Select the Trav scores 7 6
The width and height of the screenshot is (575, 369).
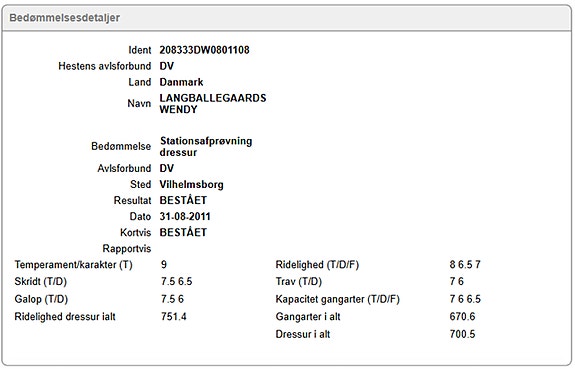[x=457, y=281]
